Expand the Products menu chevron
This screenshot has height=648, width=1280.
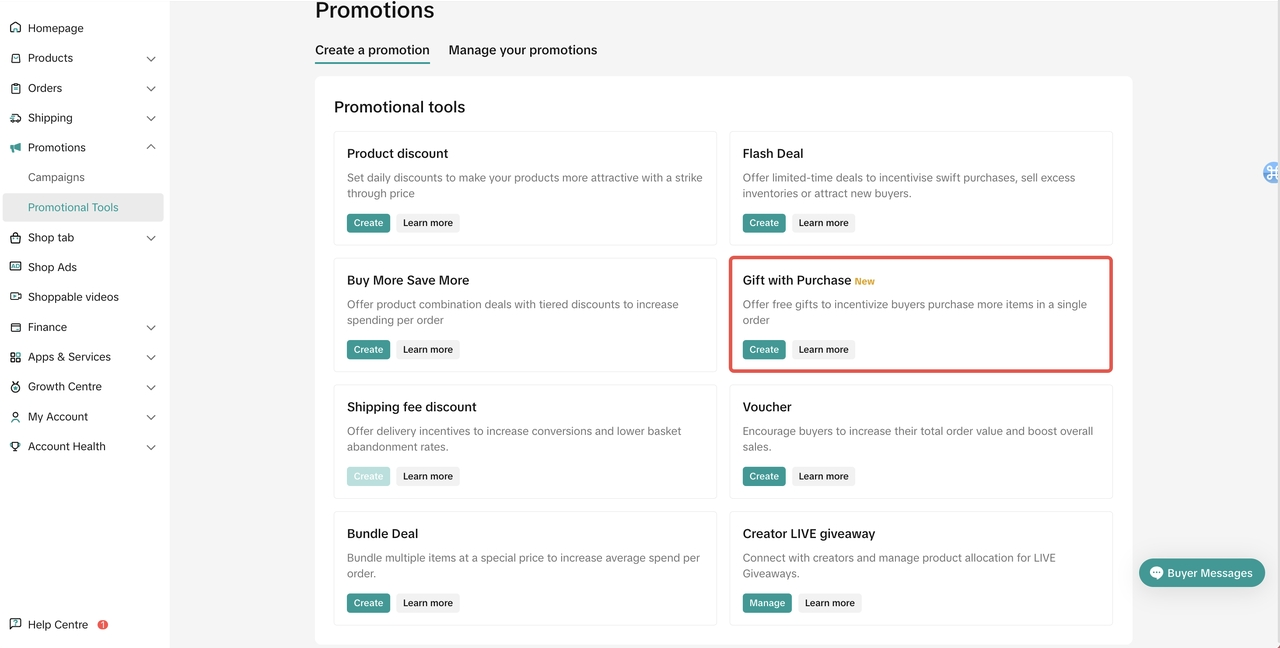click(151, 59)
